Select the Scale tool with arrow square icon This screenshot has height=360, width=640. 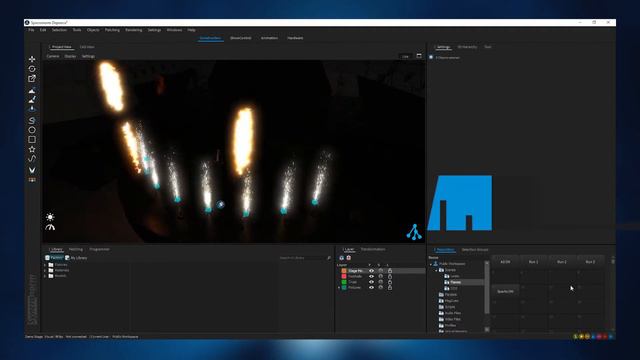pyautogui.click(x=32, y=78)
